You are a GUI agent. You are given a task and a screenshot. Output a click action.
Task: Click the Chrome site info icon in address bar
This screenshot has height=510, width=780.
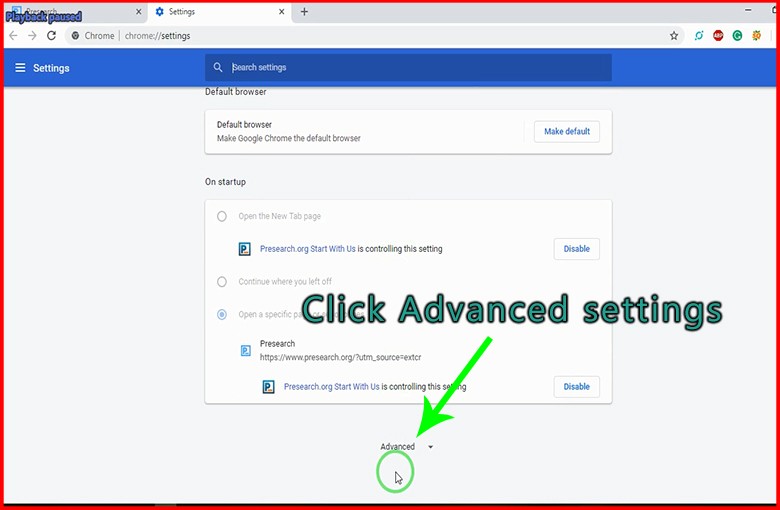(x=75, y=36)
